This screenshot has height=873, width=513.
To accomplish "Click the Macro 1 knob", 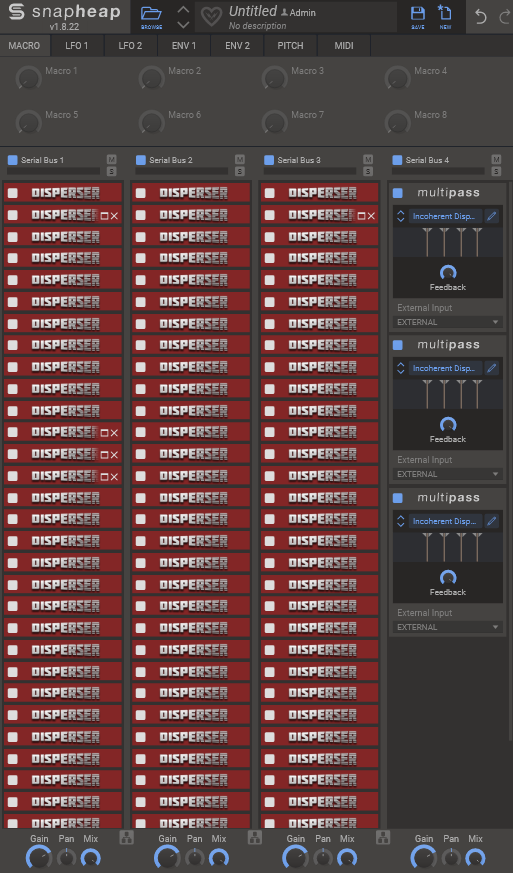I will [28, 78].
